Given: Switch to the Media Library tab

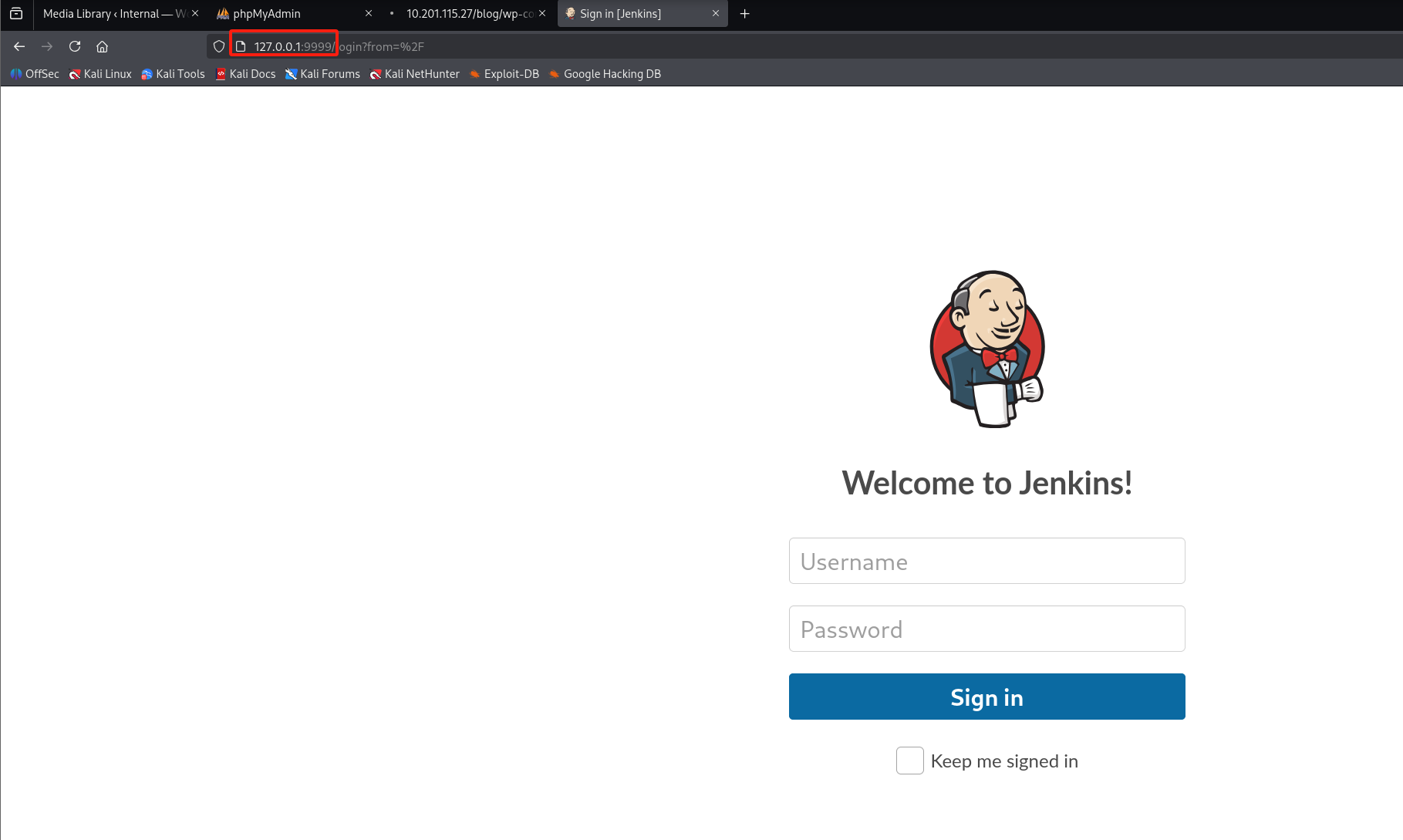Looking at the screenshot, I should (116, 14).
